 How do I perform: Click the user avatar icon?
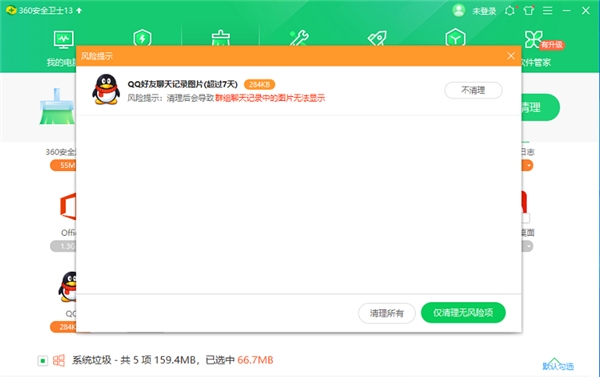[458, 10]
